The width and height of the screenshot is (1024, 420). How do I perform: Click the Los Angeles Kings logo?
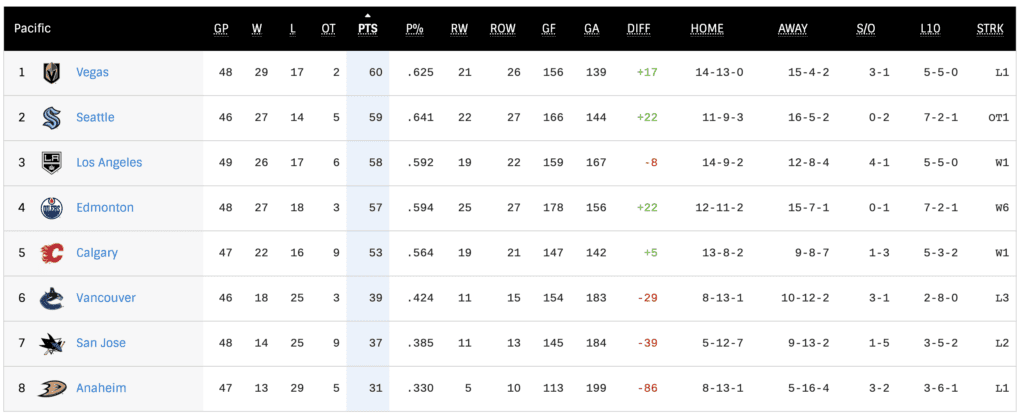pyautogui.click(x=51, y=163)
